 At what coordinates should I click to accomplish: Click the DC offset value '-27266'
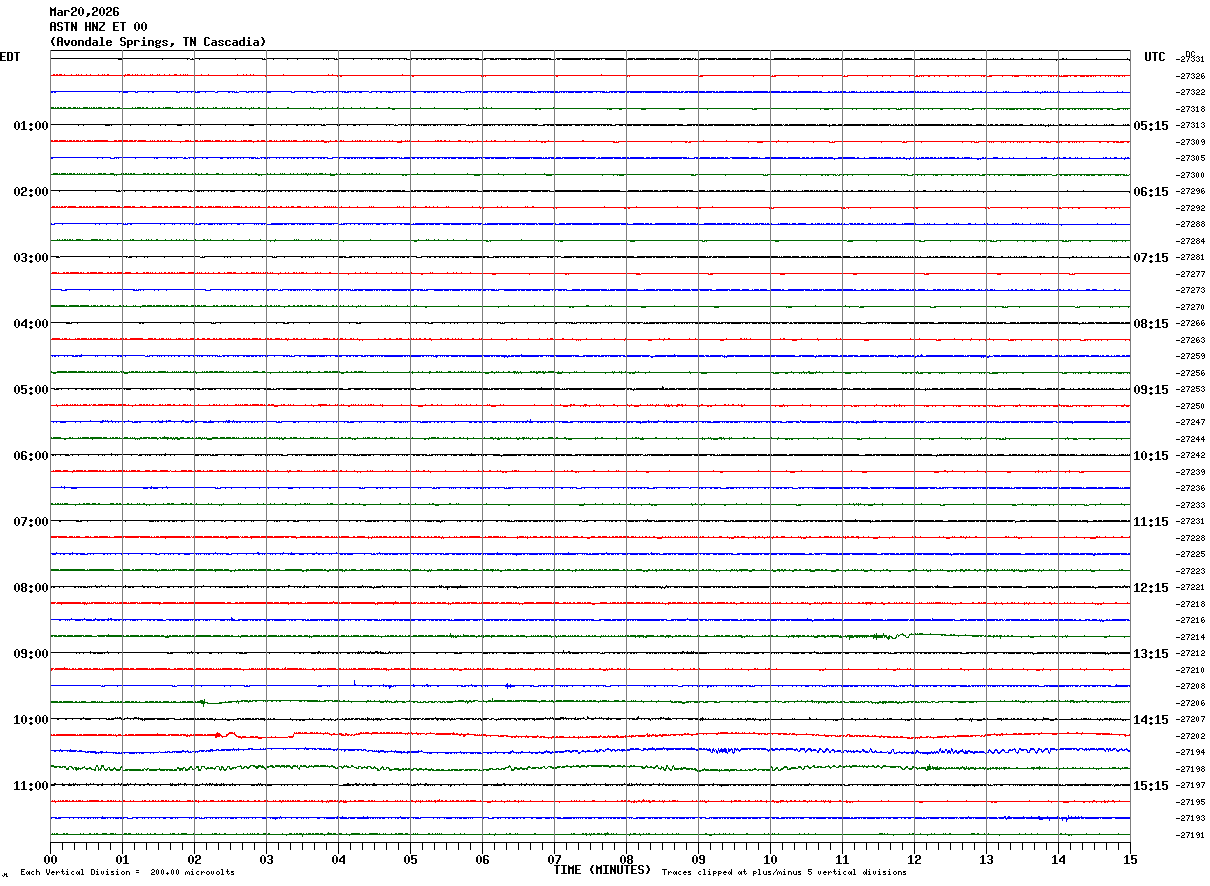[1190, 324]
